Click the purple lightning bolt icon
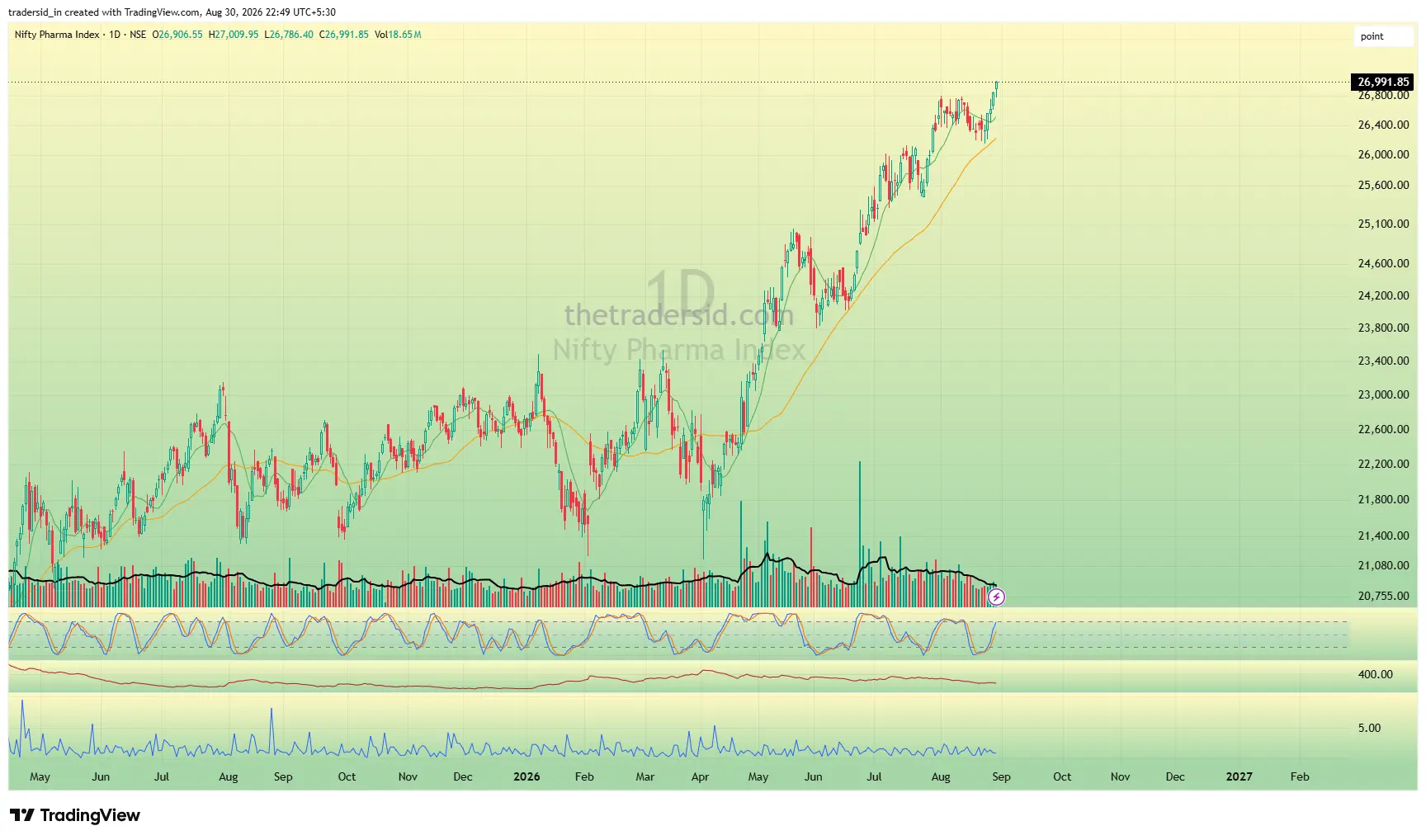Viewport: 1426px width, 840px height. click(x=996, y=597)
